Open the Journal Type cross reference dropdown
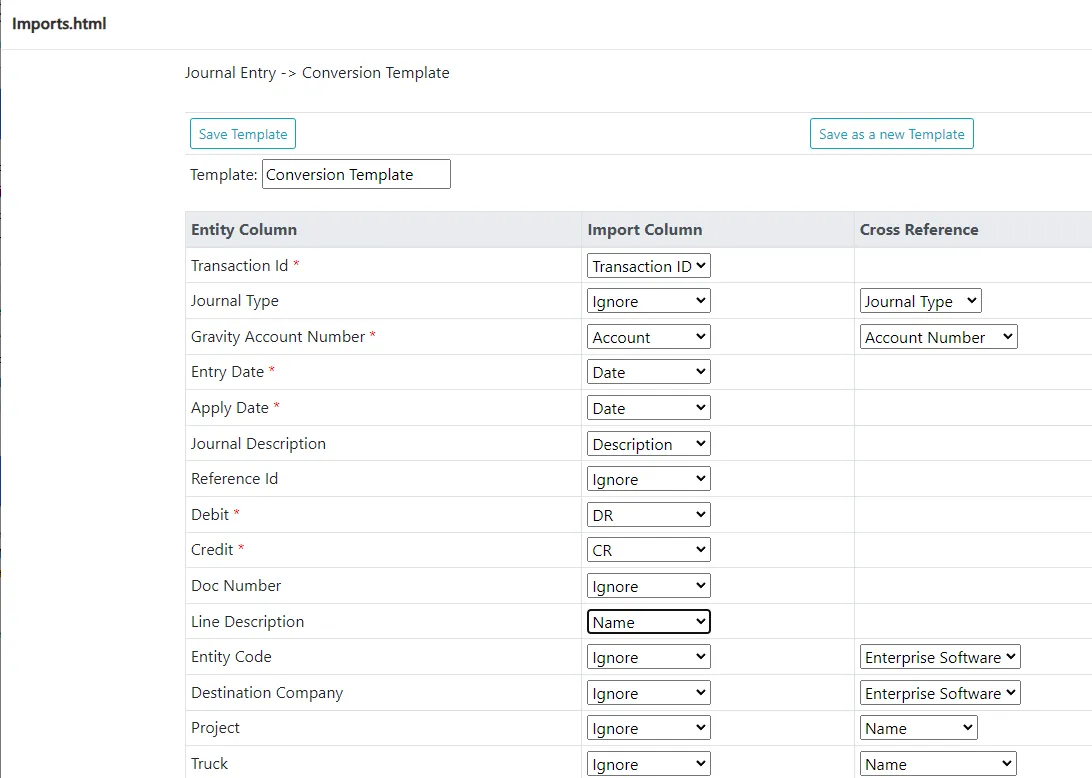 coord(921,301)
